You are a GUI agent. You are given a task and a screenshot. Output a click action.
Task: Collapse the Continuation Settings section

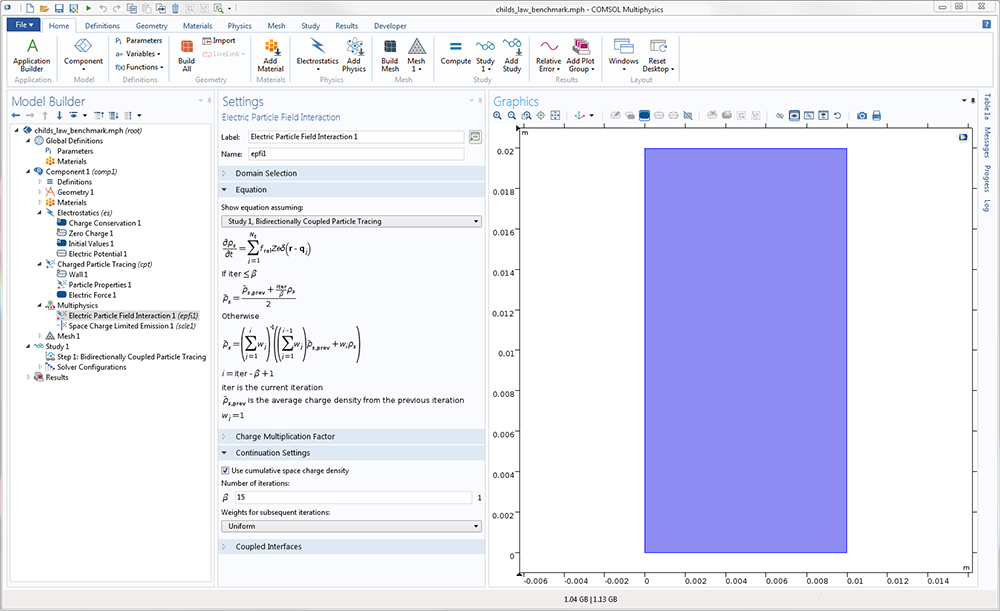pos(273,453)
